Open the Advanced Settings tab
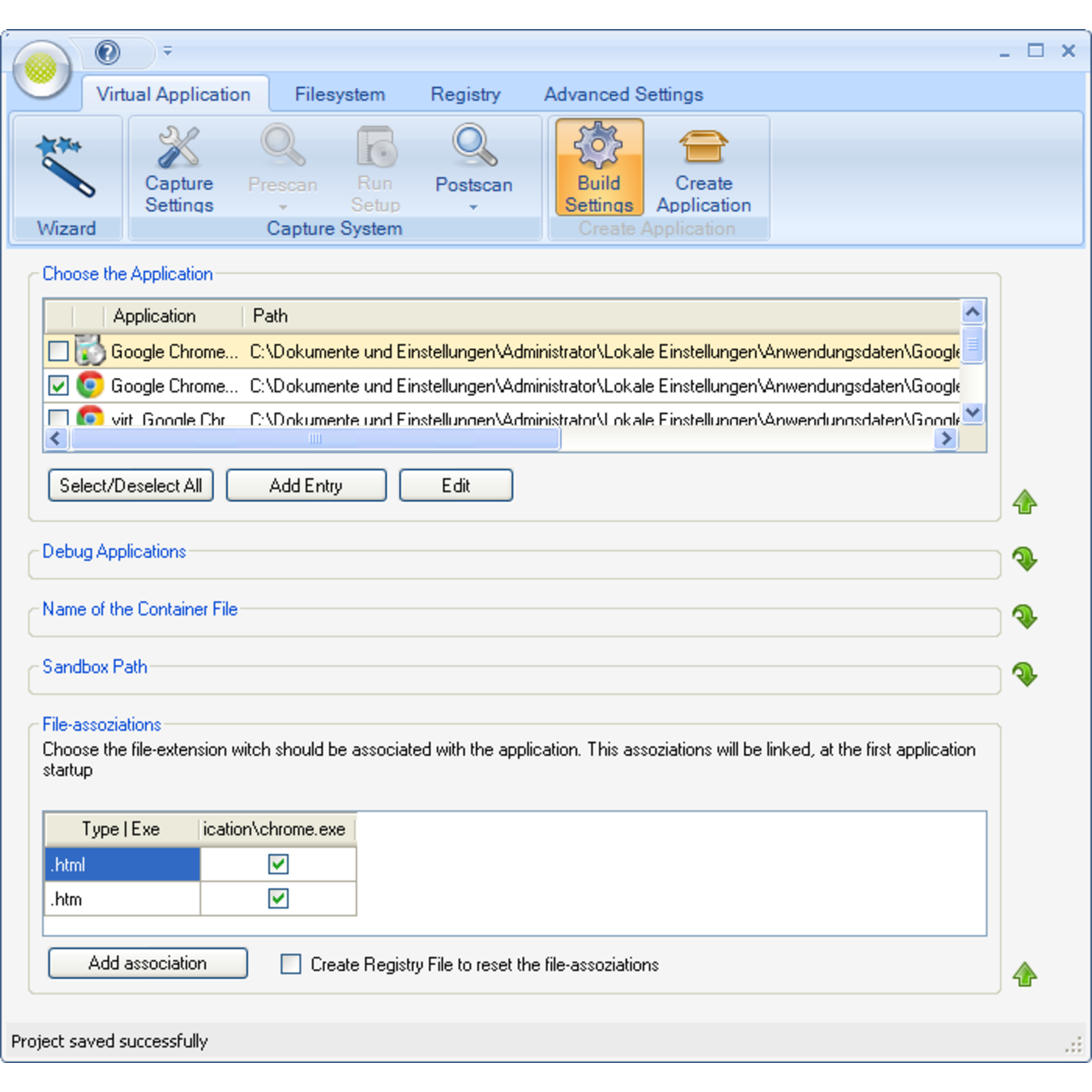The image size is (1092, 1092). [x=624, y=94]
